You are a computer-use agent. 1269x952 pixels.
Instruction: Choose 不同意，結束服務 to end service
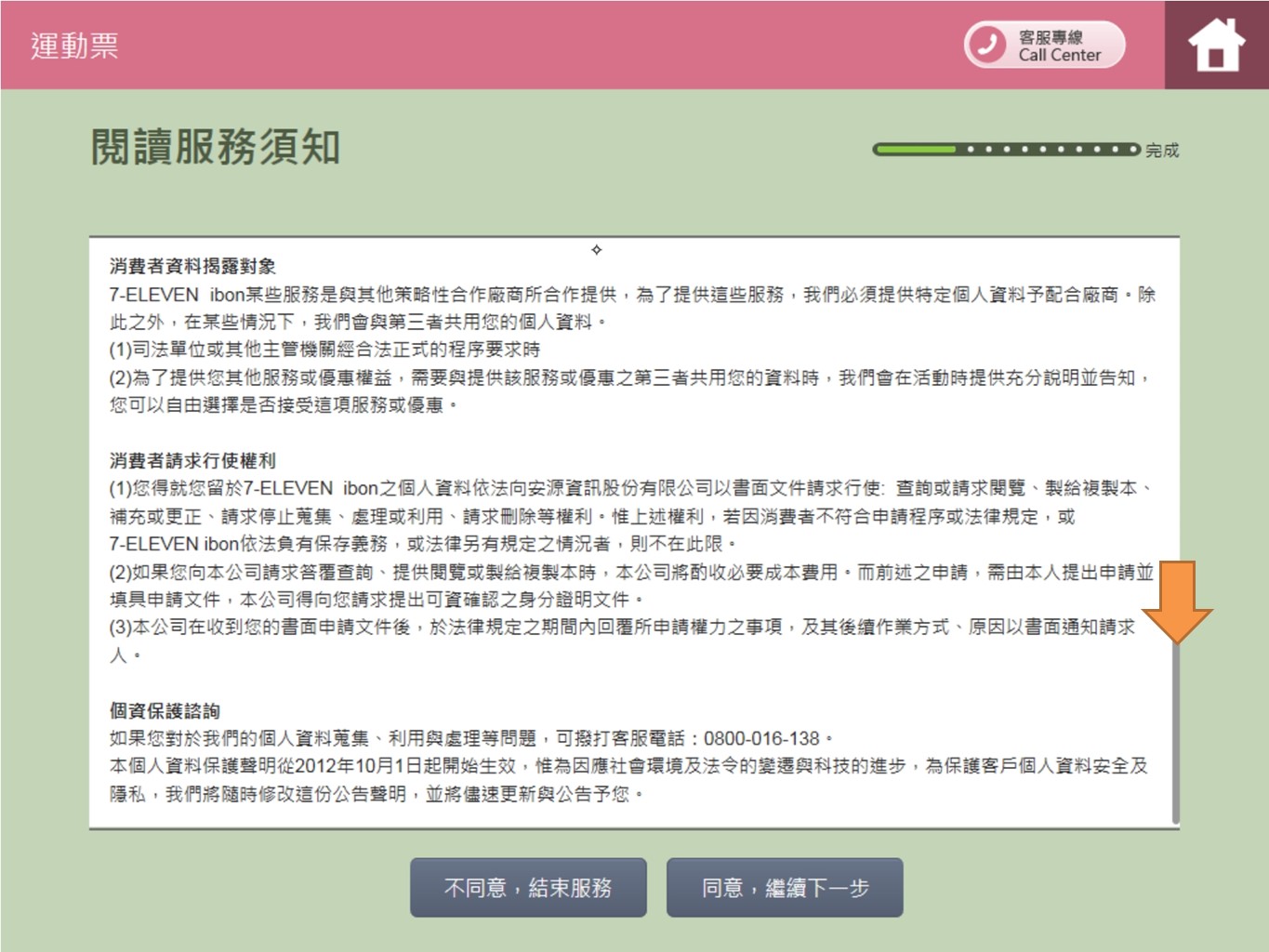528,888
